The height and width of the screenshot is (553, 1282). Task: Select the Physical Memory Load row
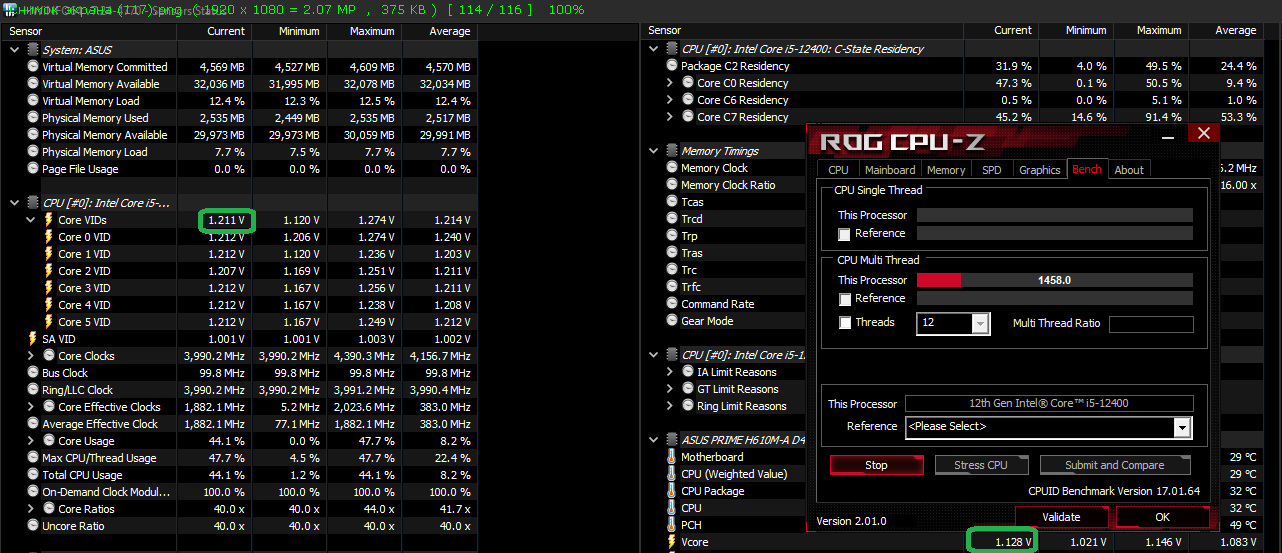[x=238, y=152]
